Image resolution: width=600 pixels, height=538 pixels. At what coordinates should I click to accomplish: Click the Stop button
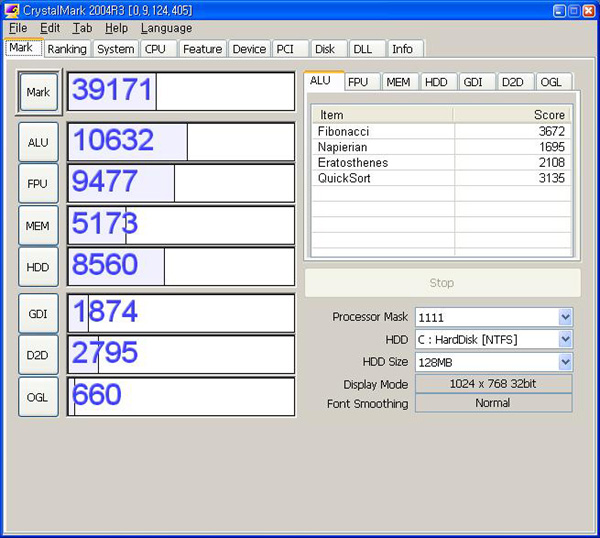pyautogui.click(x=442, y=283)
